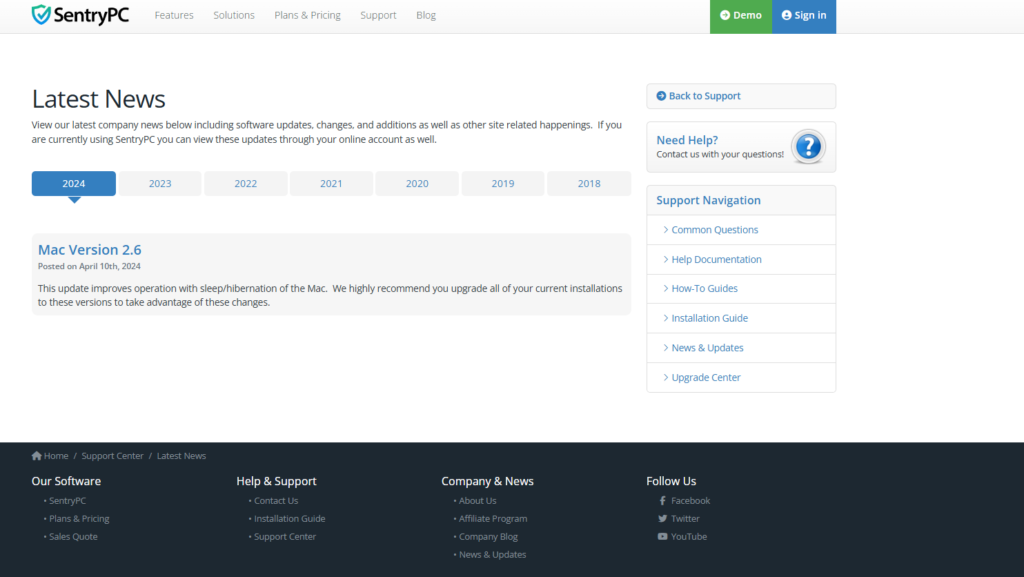Switch to the 2022 news tab

tap(246, 183)
